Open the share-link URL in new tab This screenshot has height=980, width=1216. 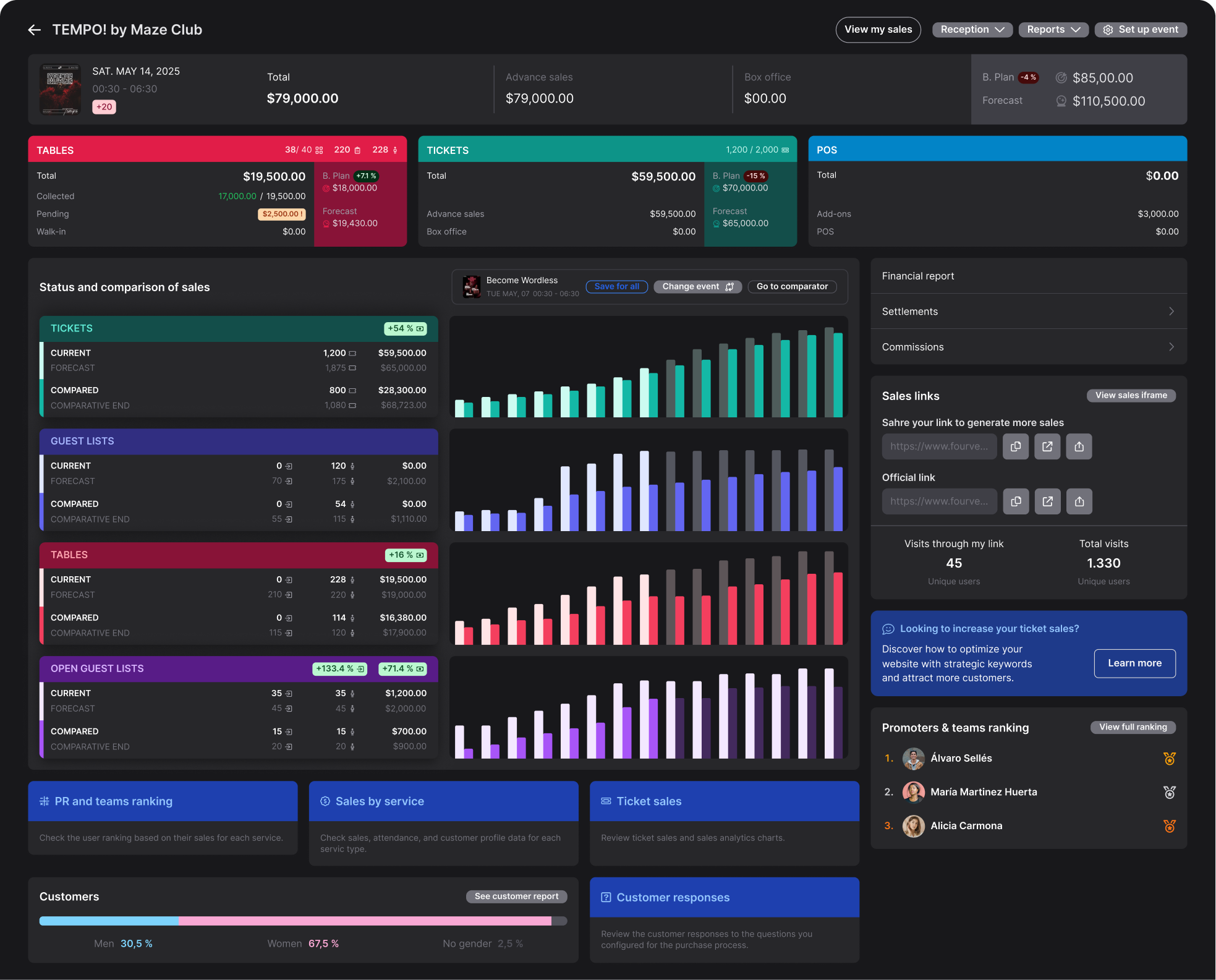(1047, 446)
